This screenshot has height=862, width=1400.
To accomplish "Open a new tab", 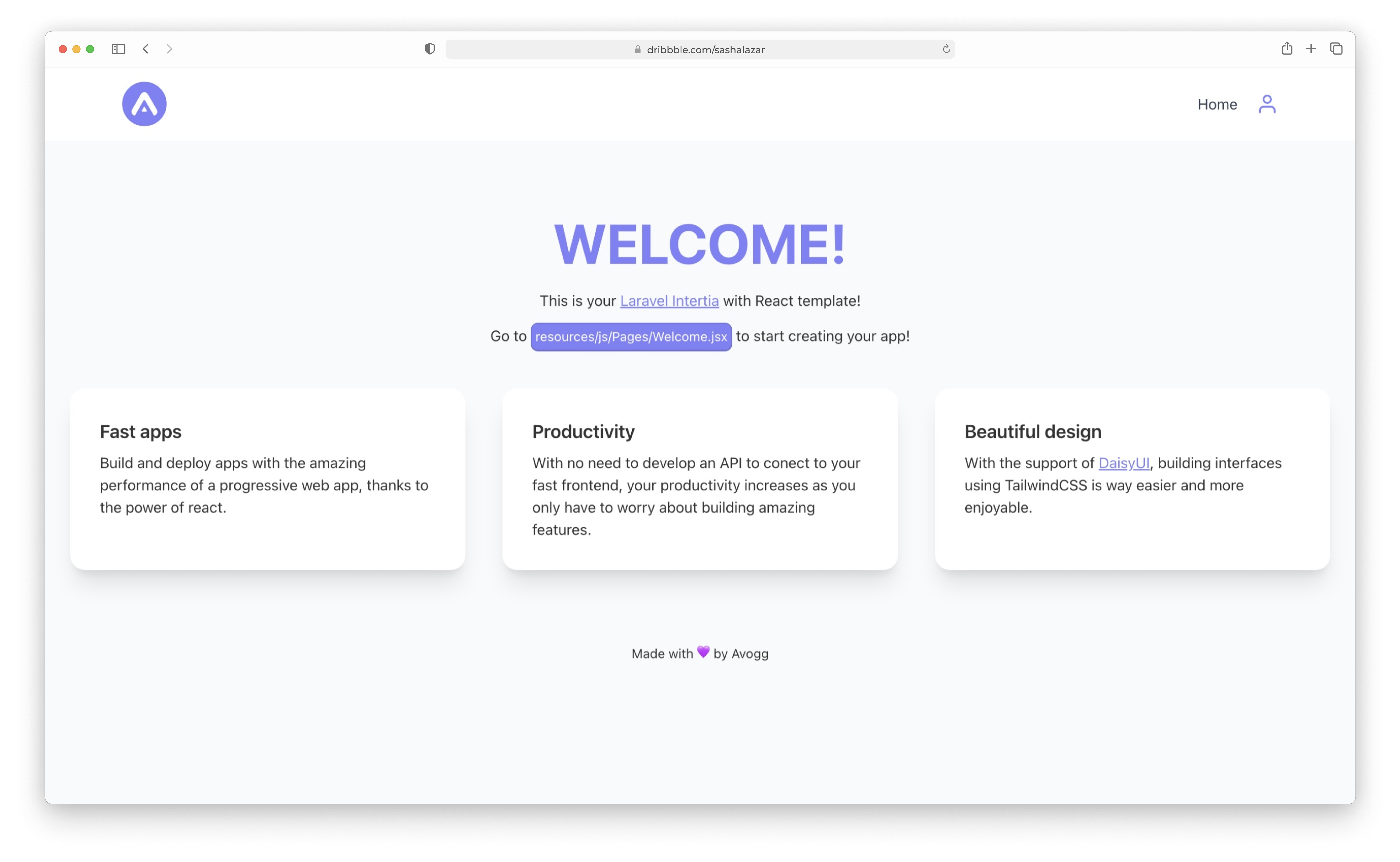I will (x=1311, y=49).
